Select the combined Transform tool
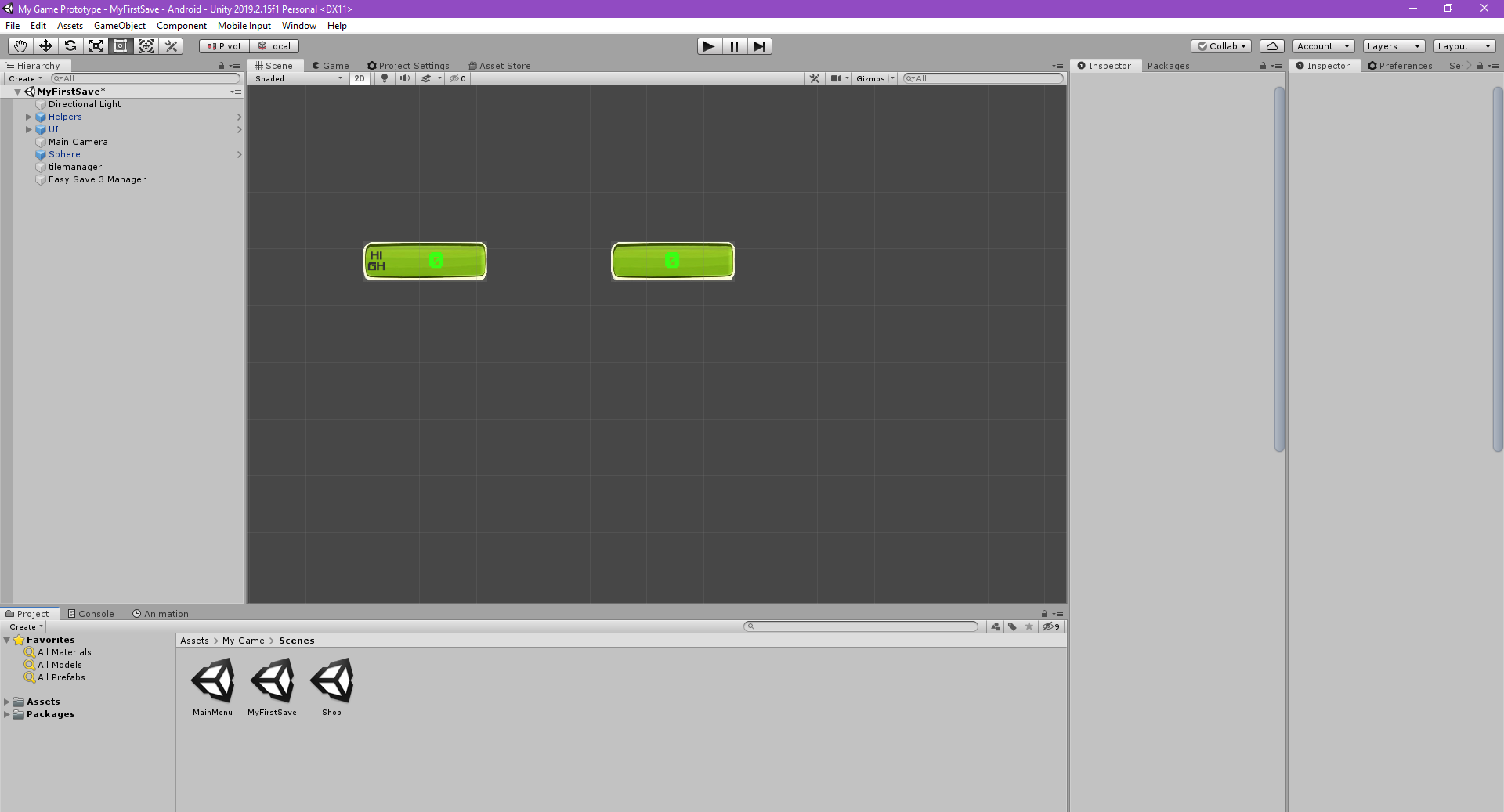The width and height of the screenshot is (1504, 812). click(146, 46)
